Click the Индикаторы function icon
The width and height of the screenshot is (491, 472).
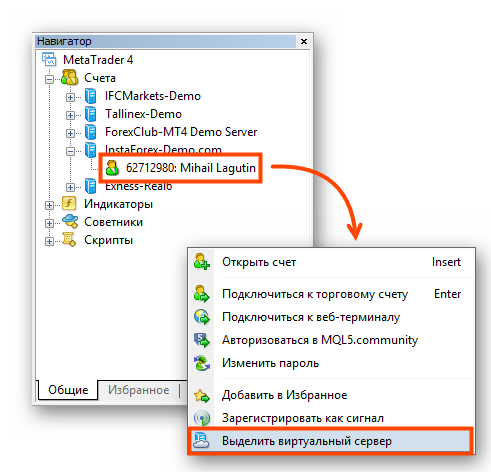tap(69, 204)
